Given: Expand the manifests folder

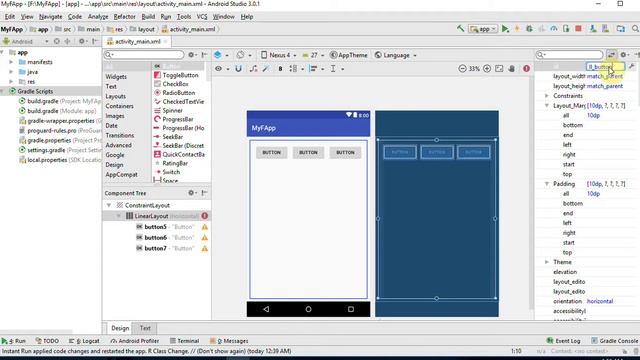Looking at the screenshot, I should [11, 62].
